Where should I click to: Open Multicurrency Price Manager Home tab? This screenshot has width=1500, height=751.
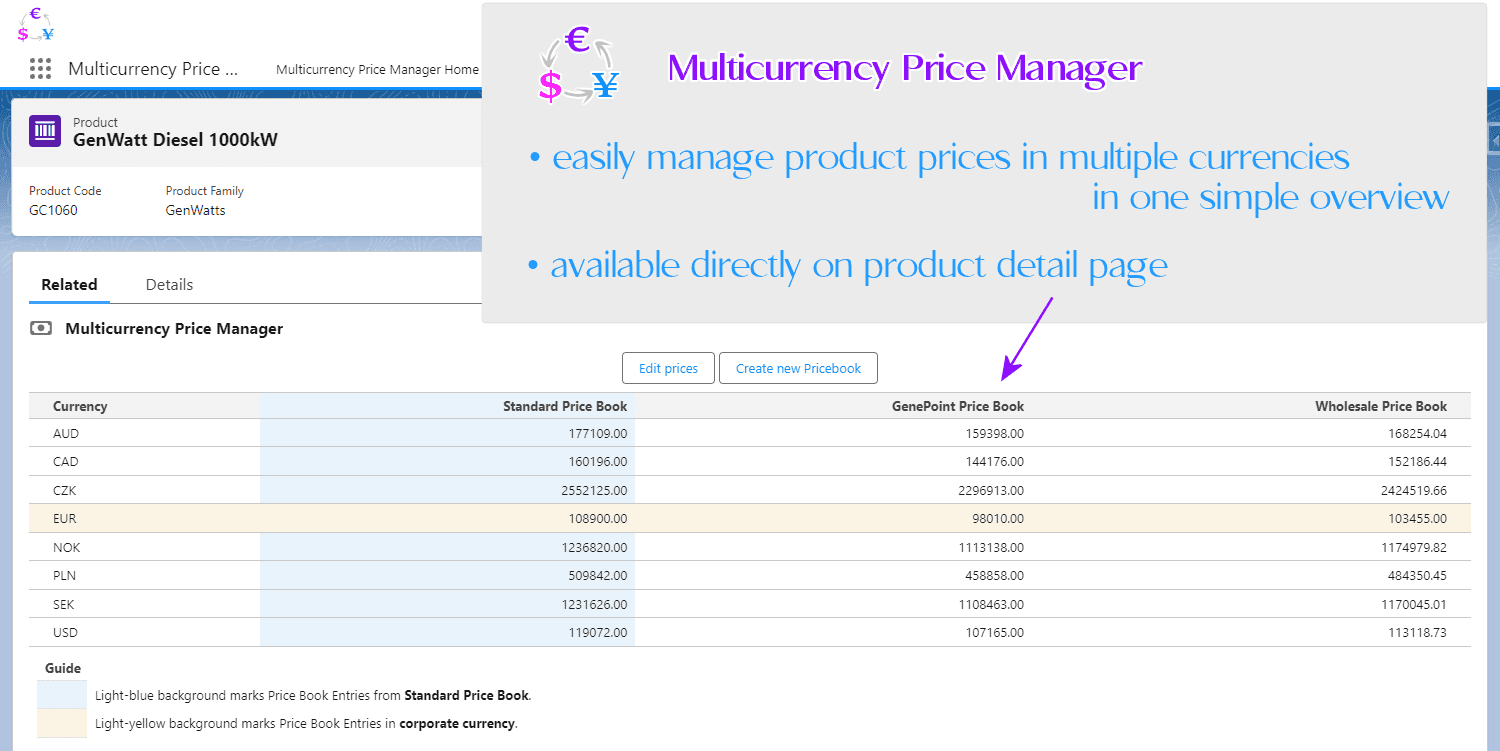[x=377, y=70]
